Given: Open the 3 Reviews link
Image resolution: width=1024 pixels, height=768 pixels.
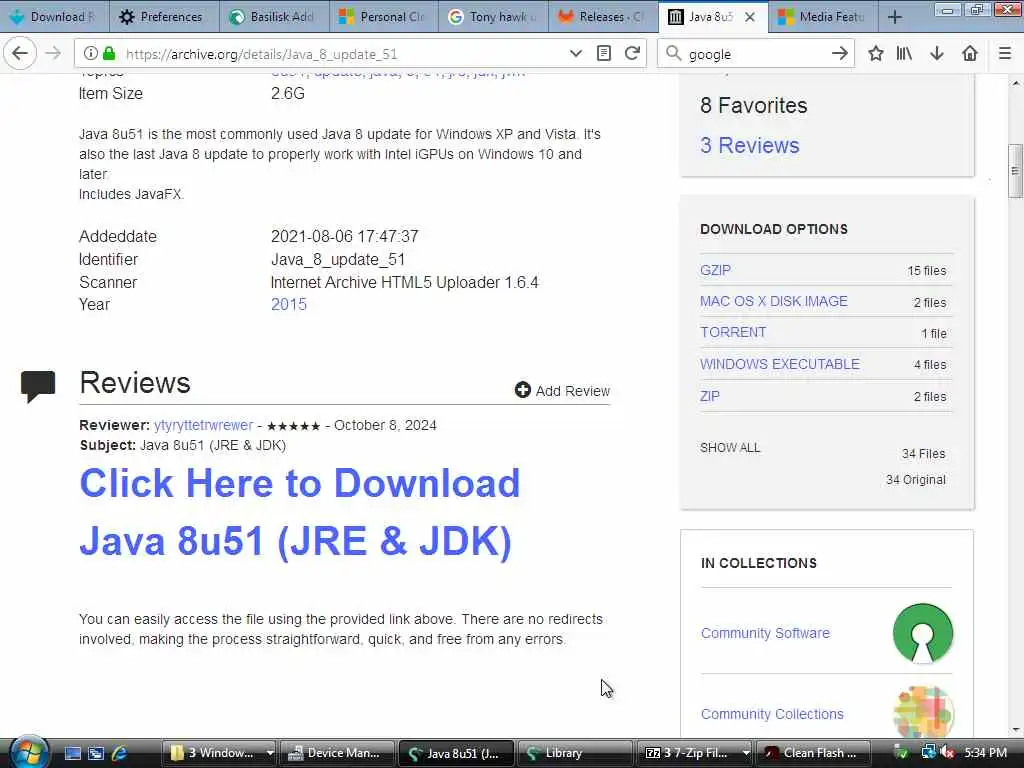Looking at the screenshot, I should (750, 145).
